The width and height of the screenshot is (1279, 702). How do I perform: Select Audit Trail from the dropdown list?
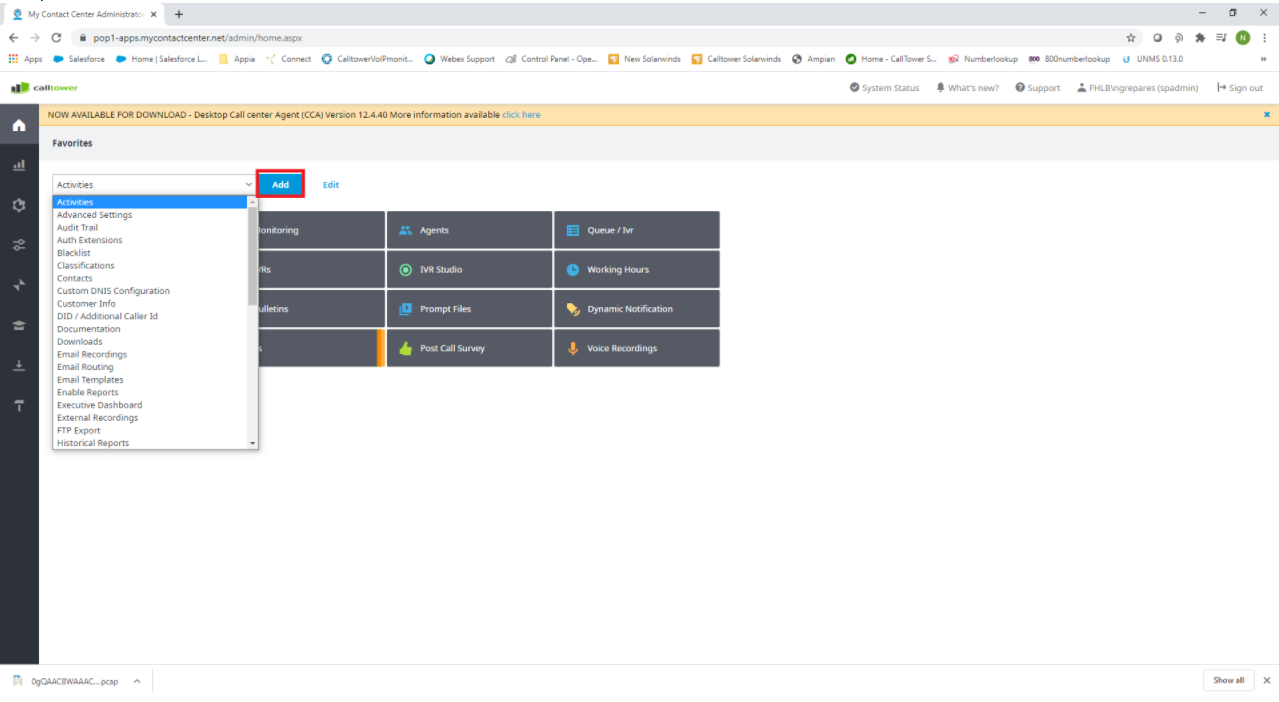coord(77,228)
